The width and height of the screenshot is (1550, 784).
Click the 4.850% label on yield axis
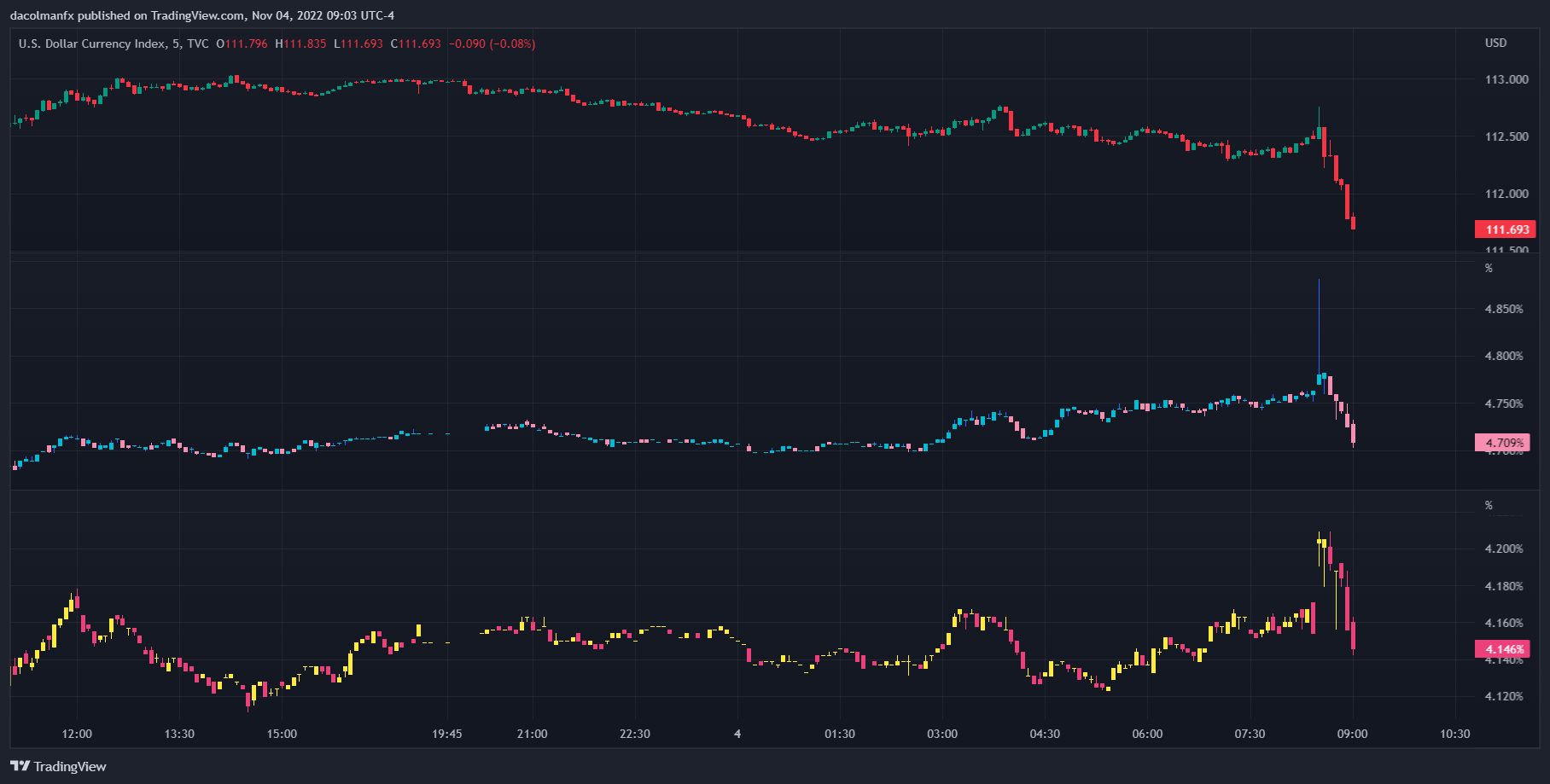[1504, 309]
